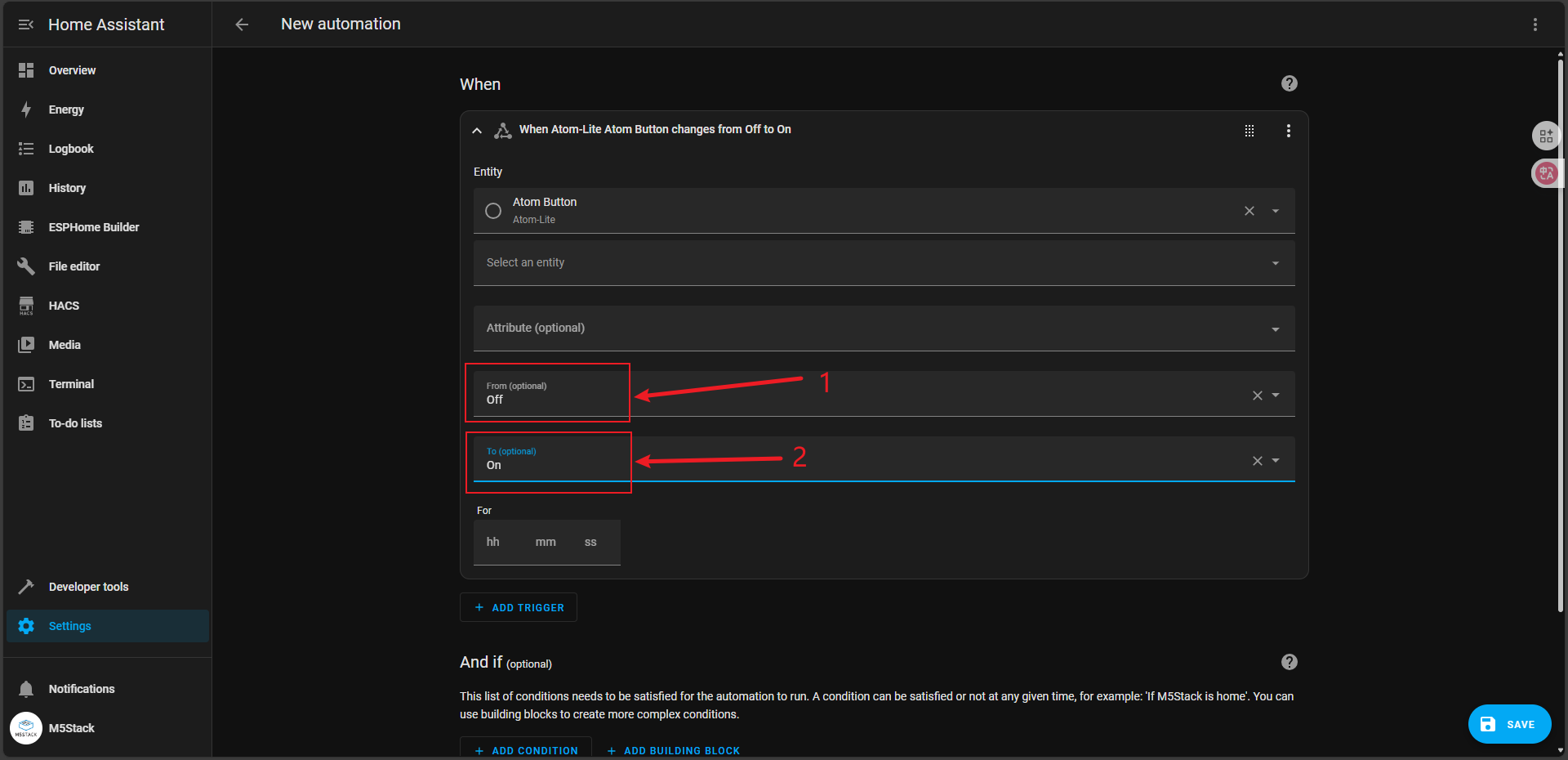Open the trigger's three-dot options menu
1568x760 pixels.
pyautogui.click(x=1289, y=131)
